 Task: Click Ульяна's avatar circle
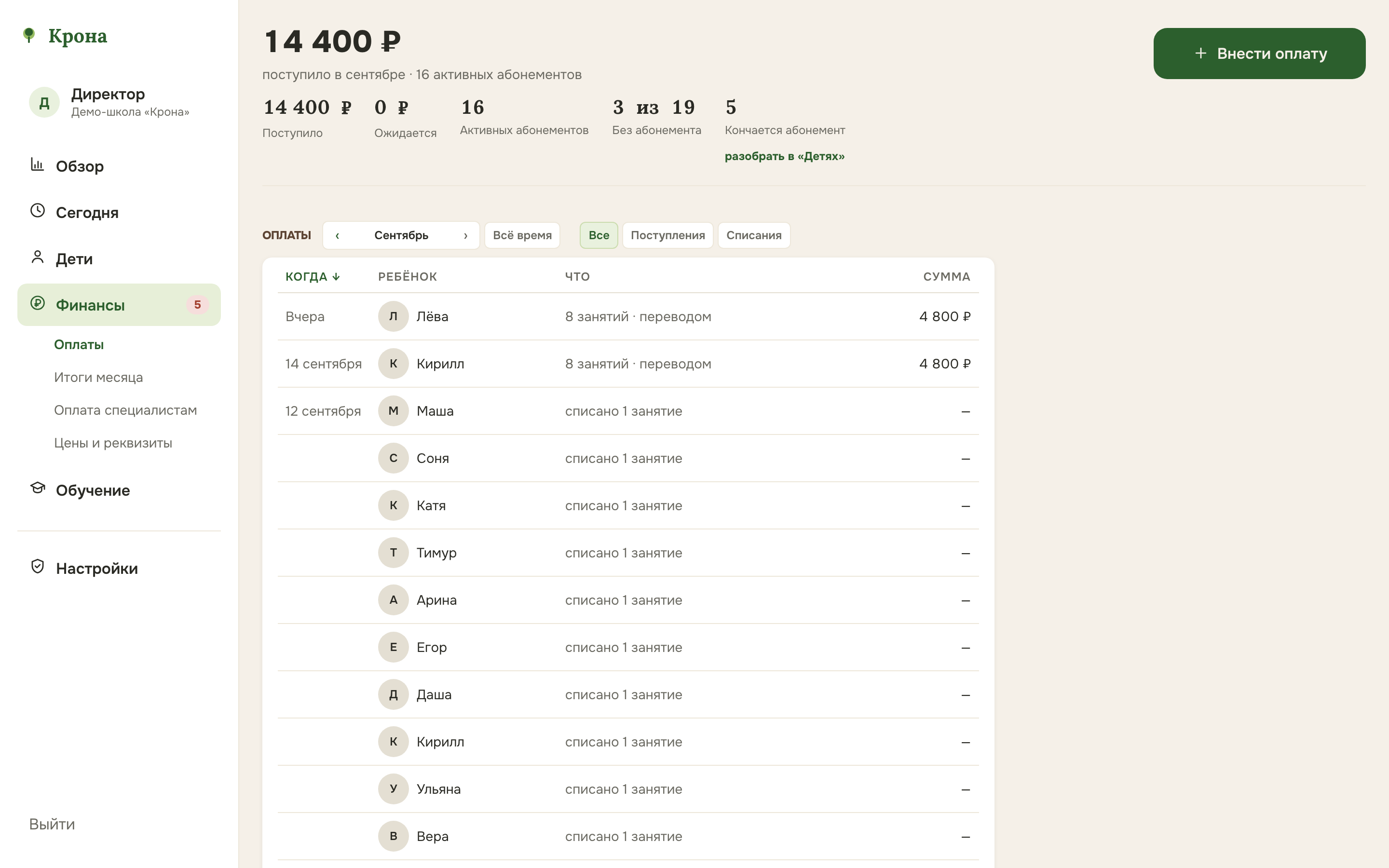coord(393,789)
